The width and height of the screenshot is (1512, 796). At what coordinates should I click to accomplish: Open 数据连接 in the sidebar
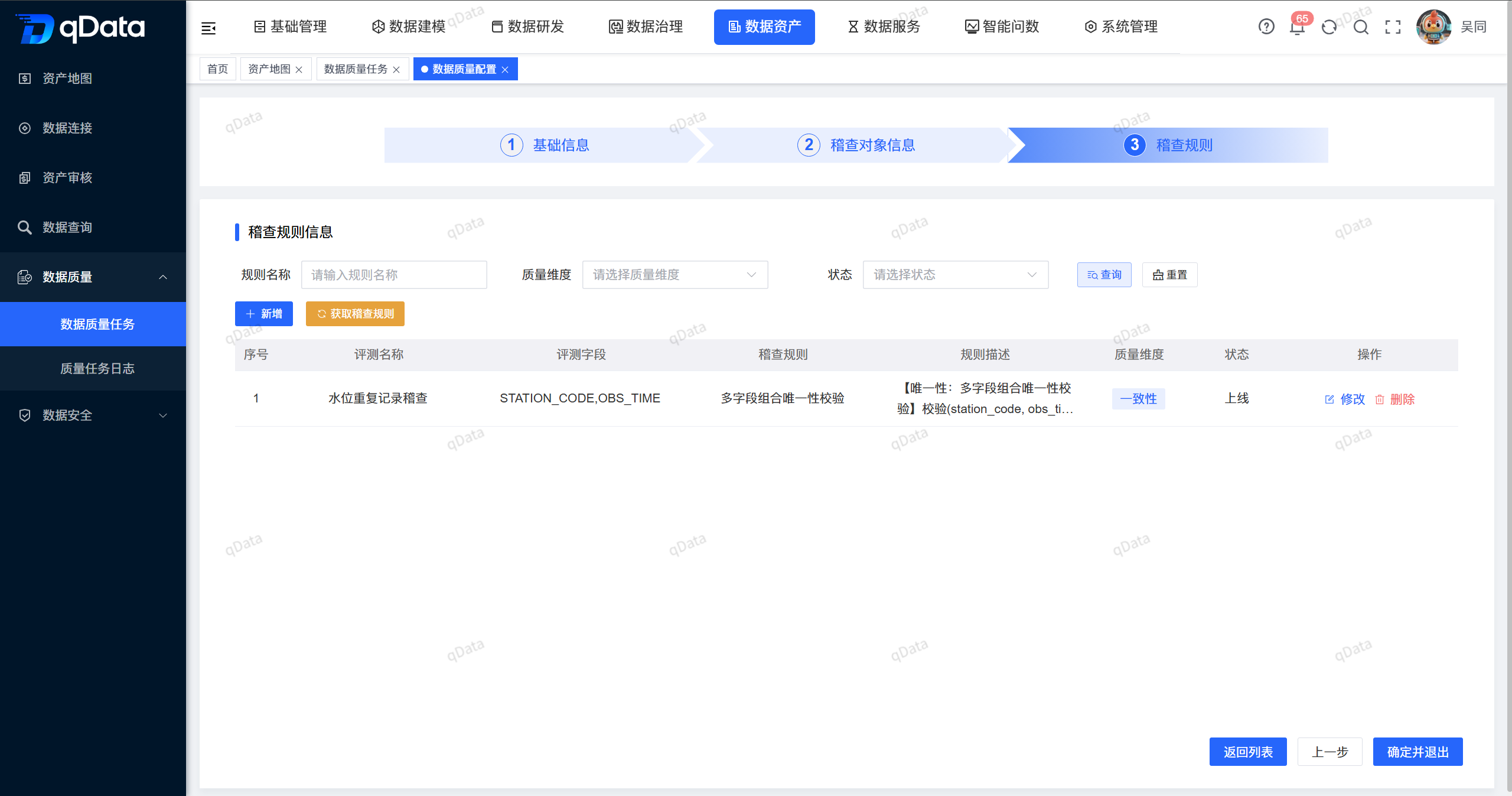coord(93,128)
